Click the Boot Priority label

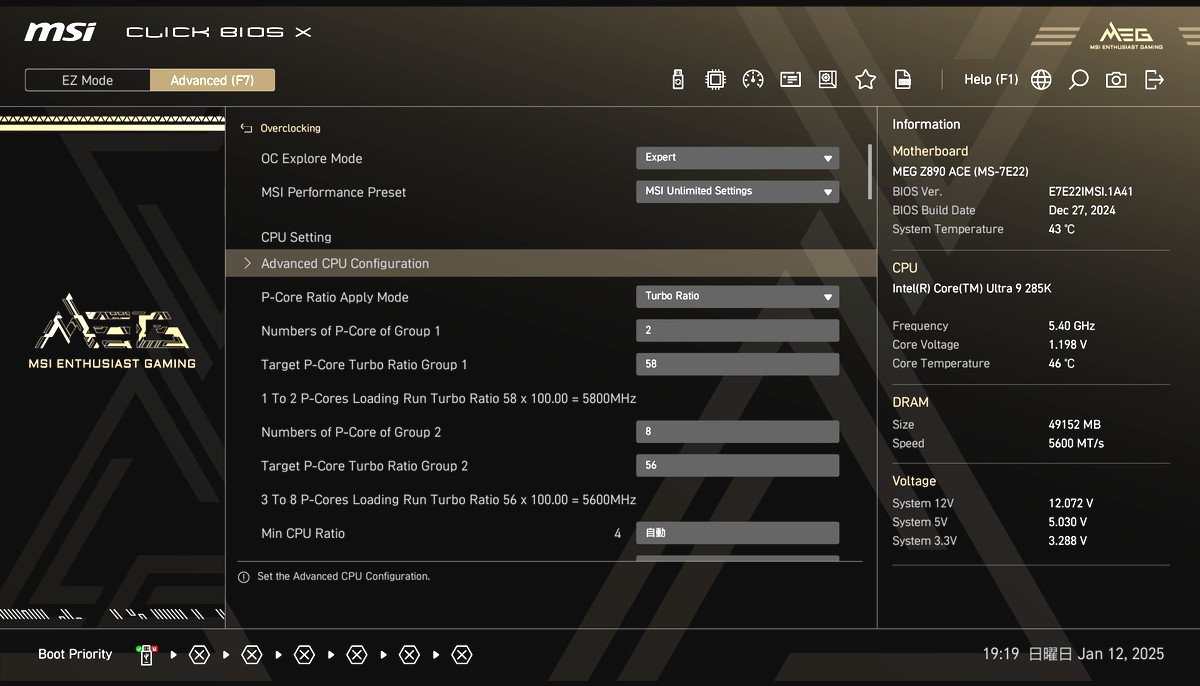coord(75,654)
